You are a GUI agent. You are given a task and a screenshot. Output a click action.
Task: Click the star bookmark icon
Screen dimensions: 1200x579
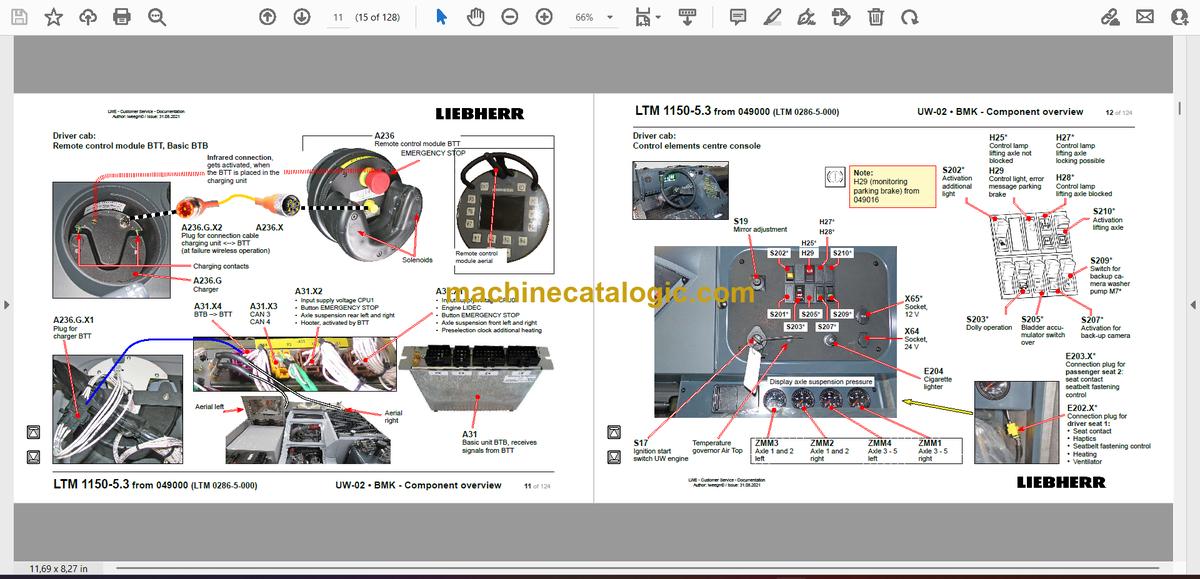point(54,17)
